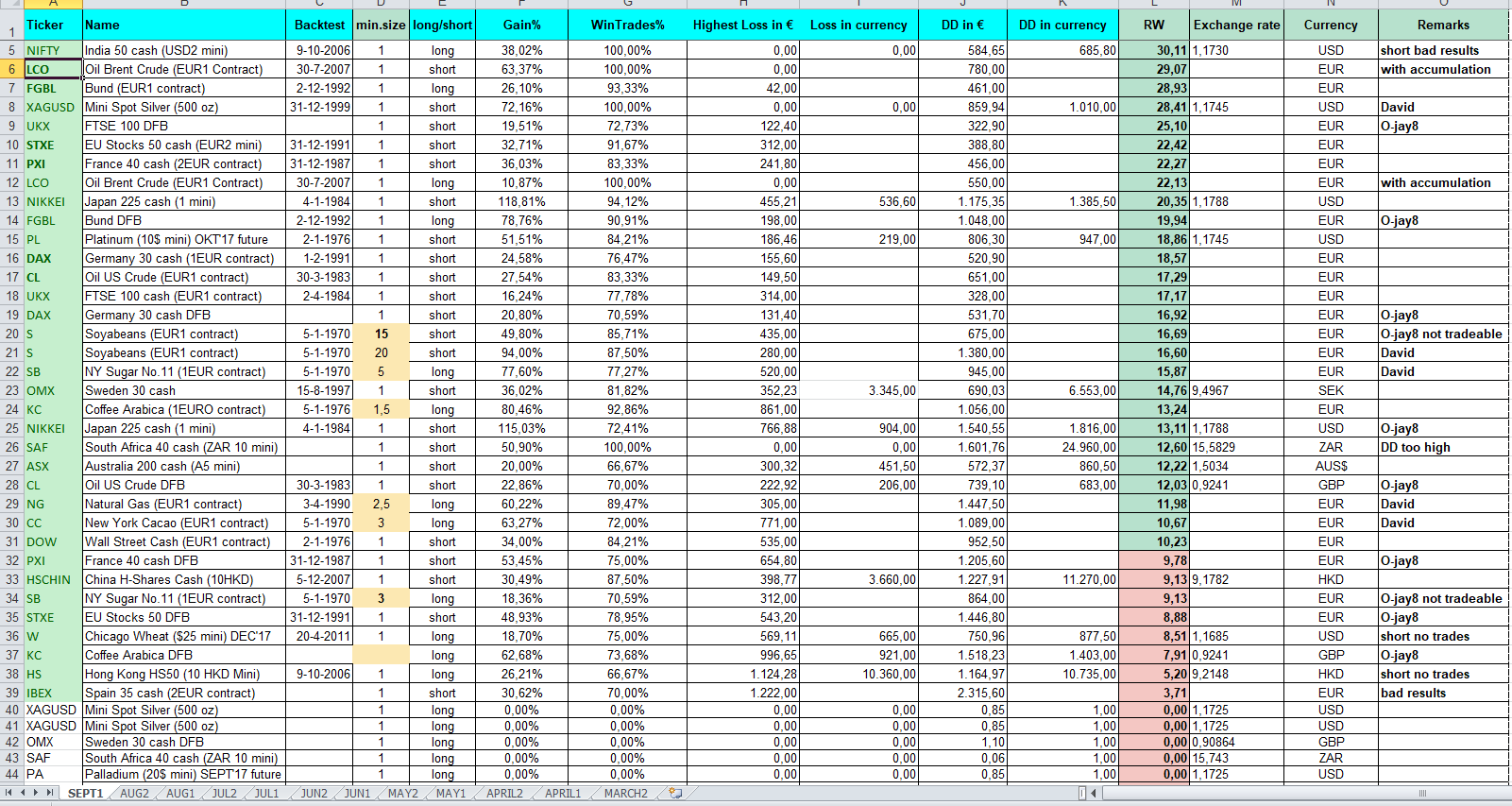1512x806 pixels.
Task: Select row 6 via its row header
Action: 11,69
